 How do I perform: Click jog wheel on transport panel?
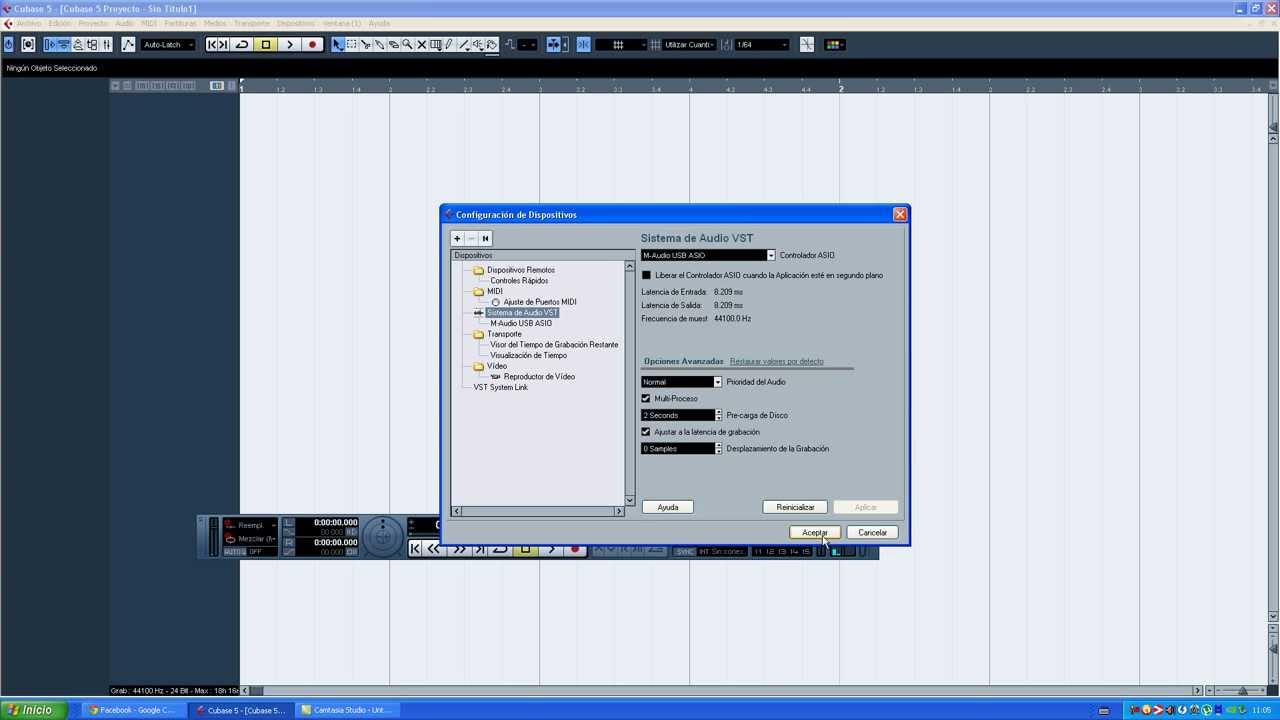tap(382, 537)
